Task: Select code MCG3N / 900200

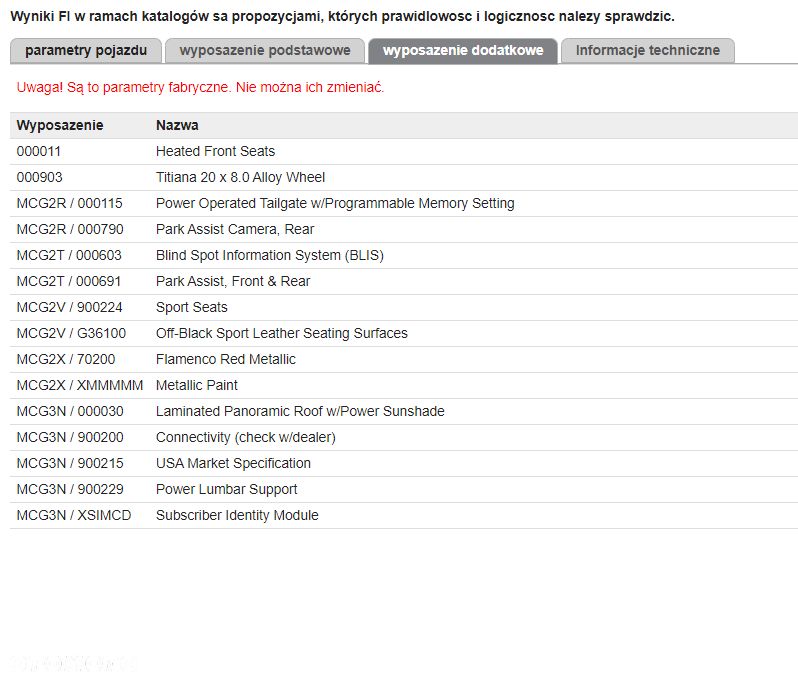Action: tap(70, 437)
